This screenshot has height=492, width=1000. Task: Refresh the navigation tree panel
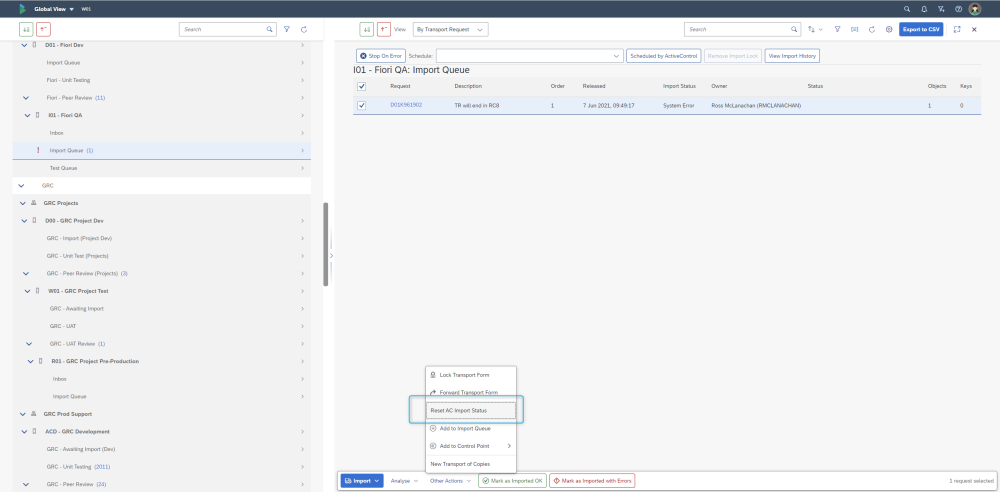click(304, 29)
